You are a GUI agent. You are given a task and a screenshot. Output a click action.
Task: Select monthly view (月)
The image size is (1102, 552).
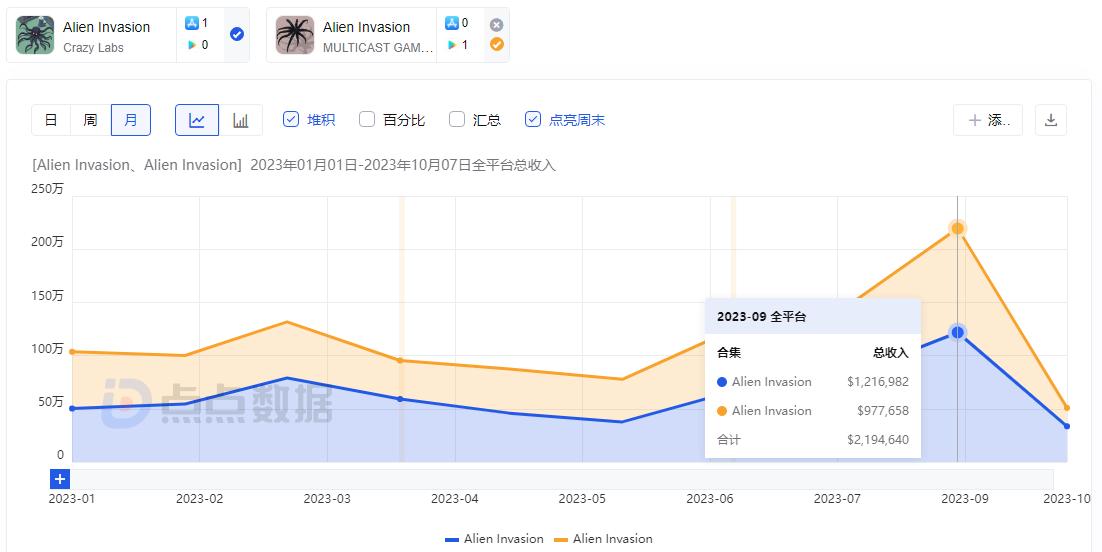(x=131, y=120)
